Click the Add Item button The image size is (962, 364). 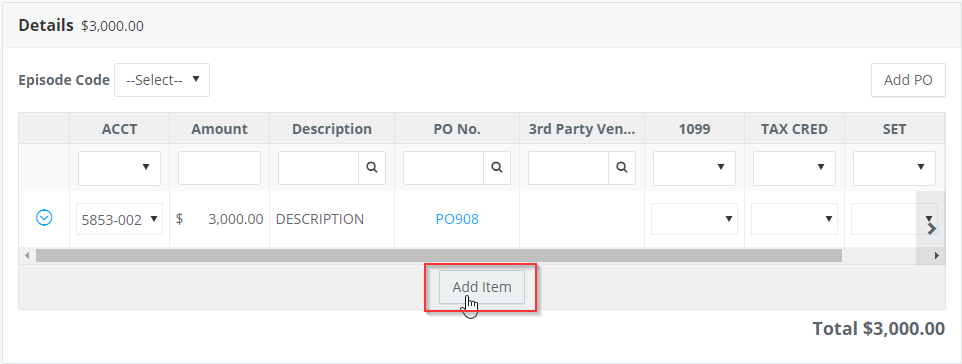tap(482, 287)
